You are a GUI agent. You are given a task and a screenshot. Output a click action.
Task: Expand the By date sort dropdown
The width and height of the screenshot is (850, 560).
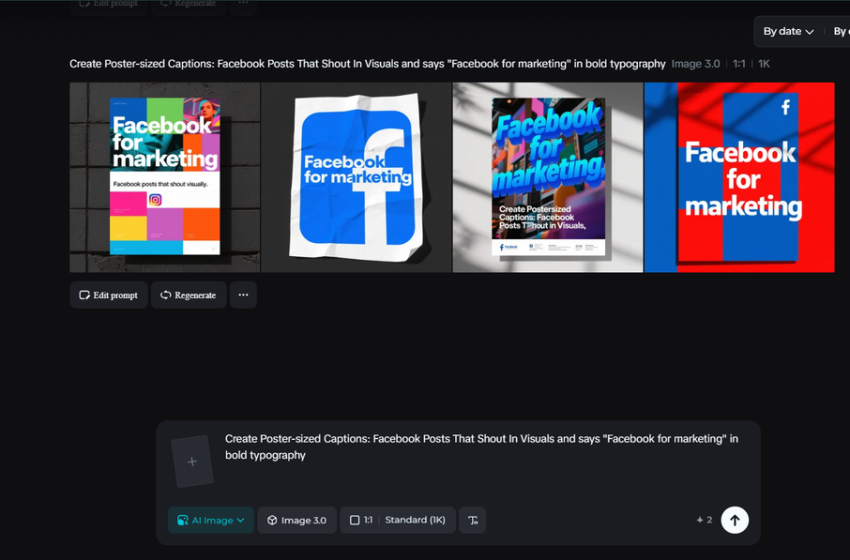[787, 31]
